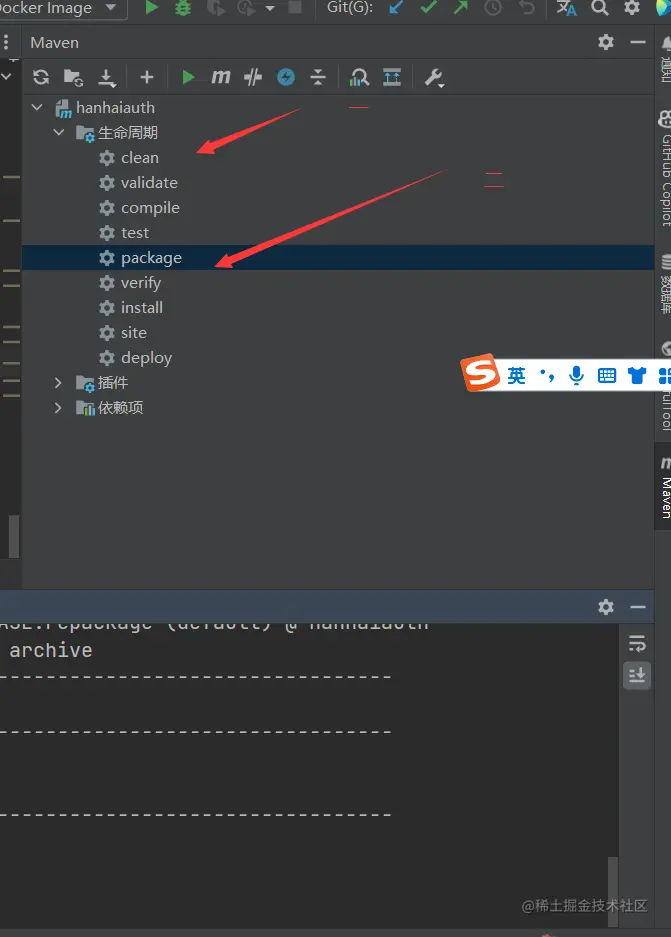
Task: Toggle the Sogou punctuation mode icon
Action: point(547,375)
